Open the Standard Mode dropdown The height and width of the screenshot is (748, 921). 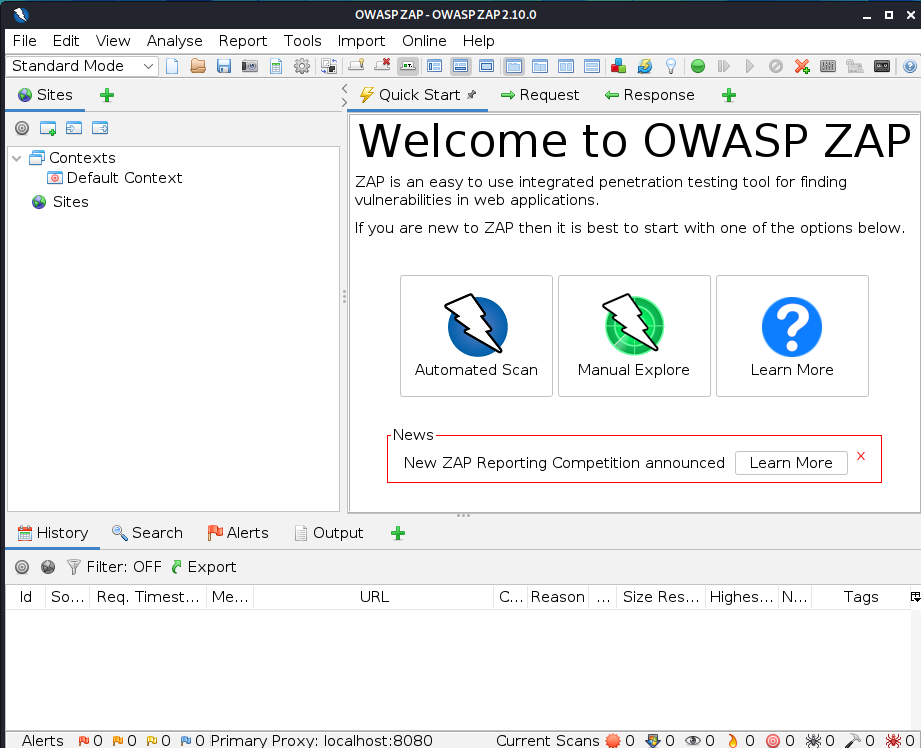point(82,66)
